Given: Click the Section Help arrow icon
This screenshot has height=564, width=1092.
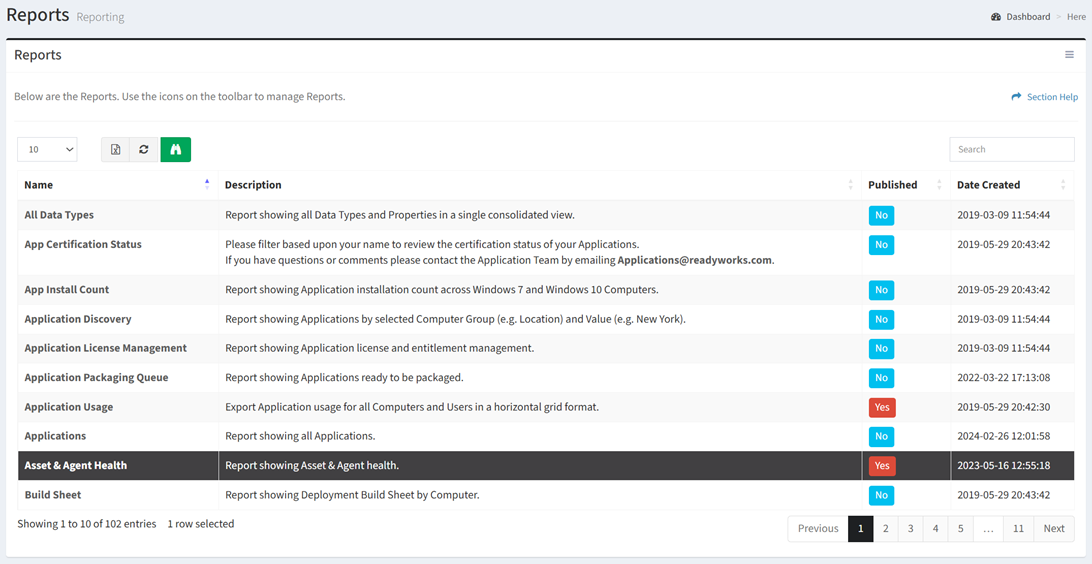Looking at the screenshot, I should click(1016, 97).
